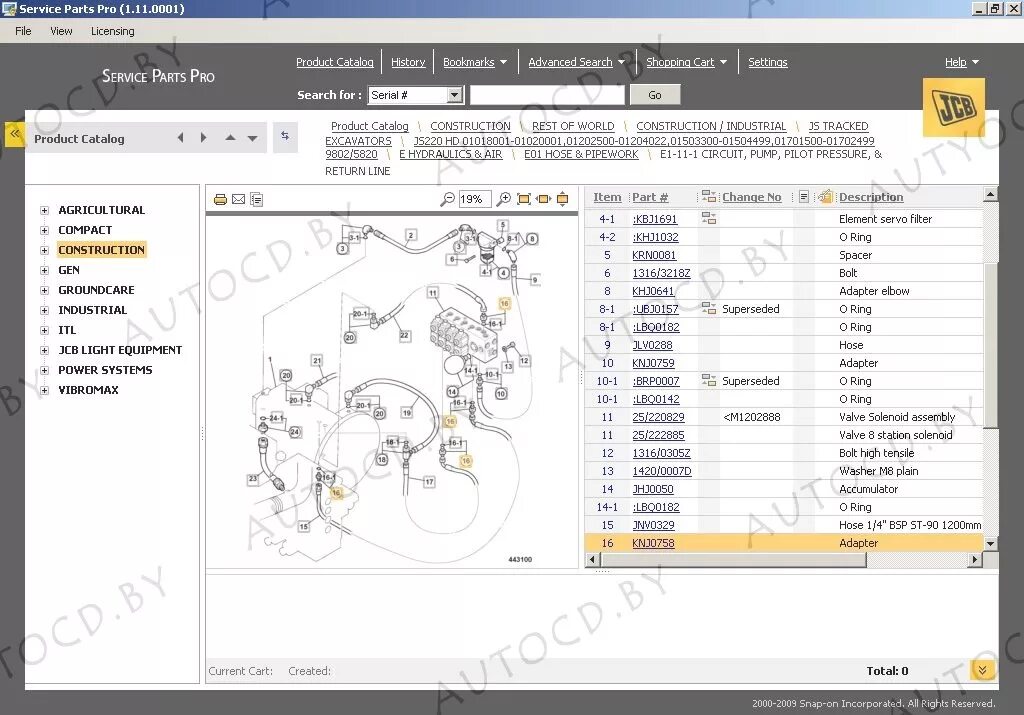The height and width of the screenshot is (715, 1024).
Task: Open breadcrumb link E01 HOSE & PIPEWORK
Action: coord(581,154)
